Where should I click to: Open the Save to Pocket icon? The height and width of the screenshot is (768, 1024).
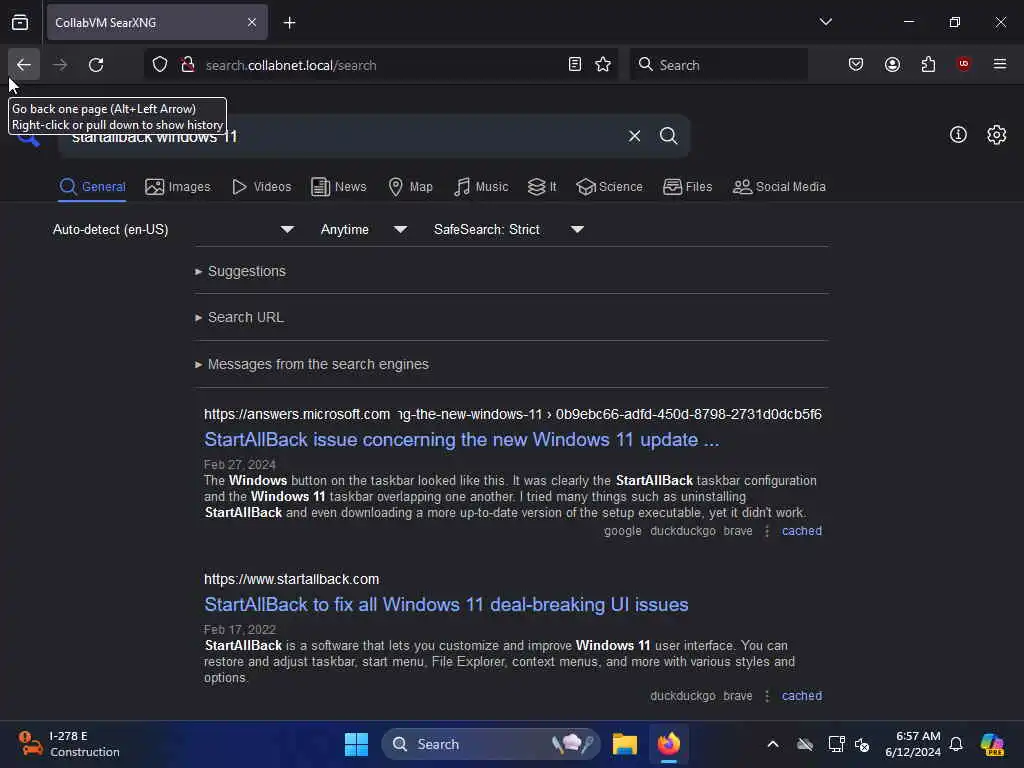coord(856,65)
